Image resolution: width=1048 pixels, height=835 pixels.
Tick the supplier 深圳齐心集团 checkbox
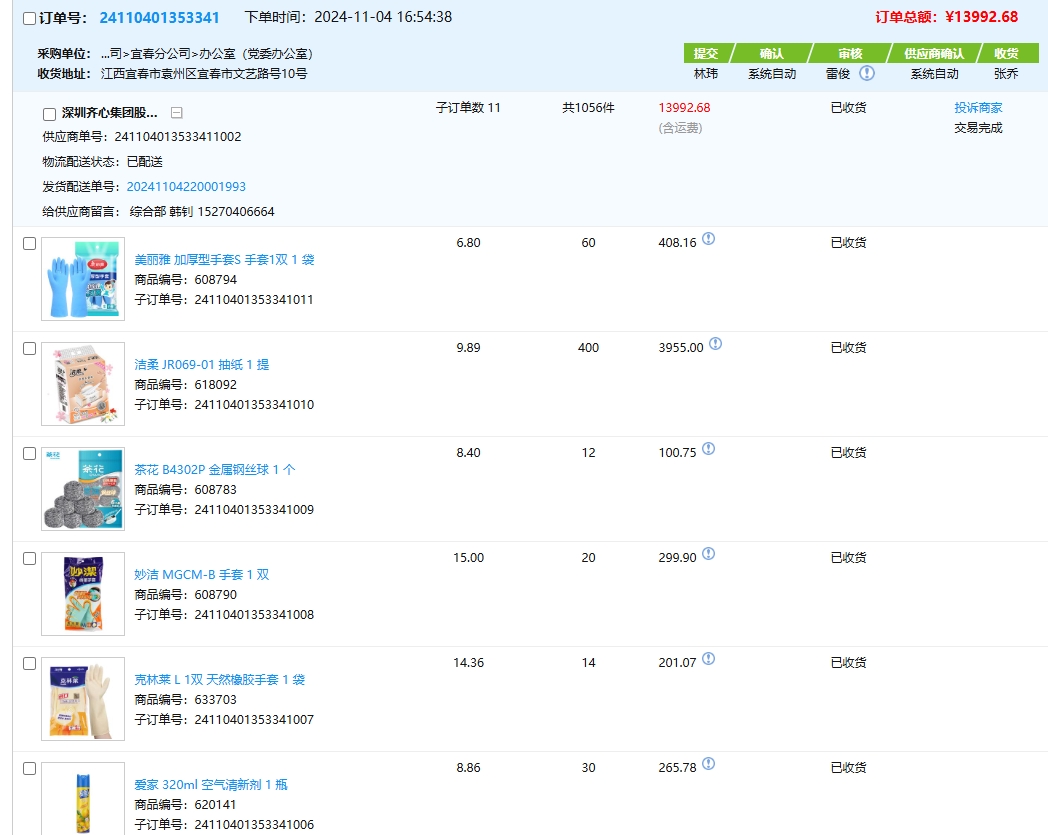click(x=49, y=114)
